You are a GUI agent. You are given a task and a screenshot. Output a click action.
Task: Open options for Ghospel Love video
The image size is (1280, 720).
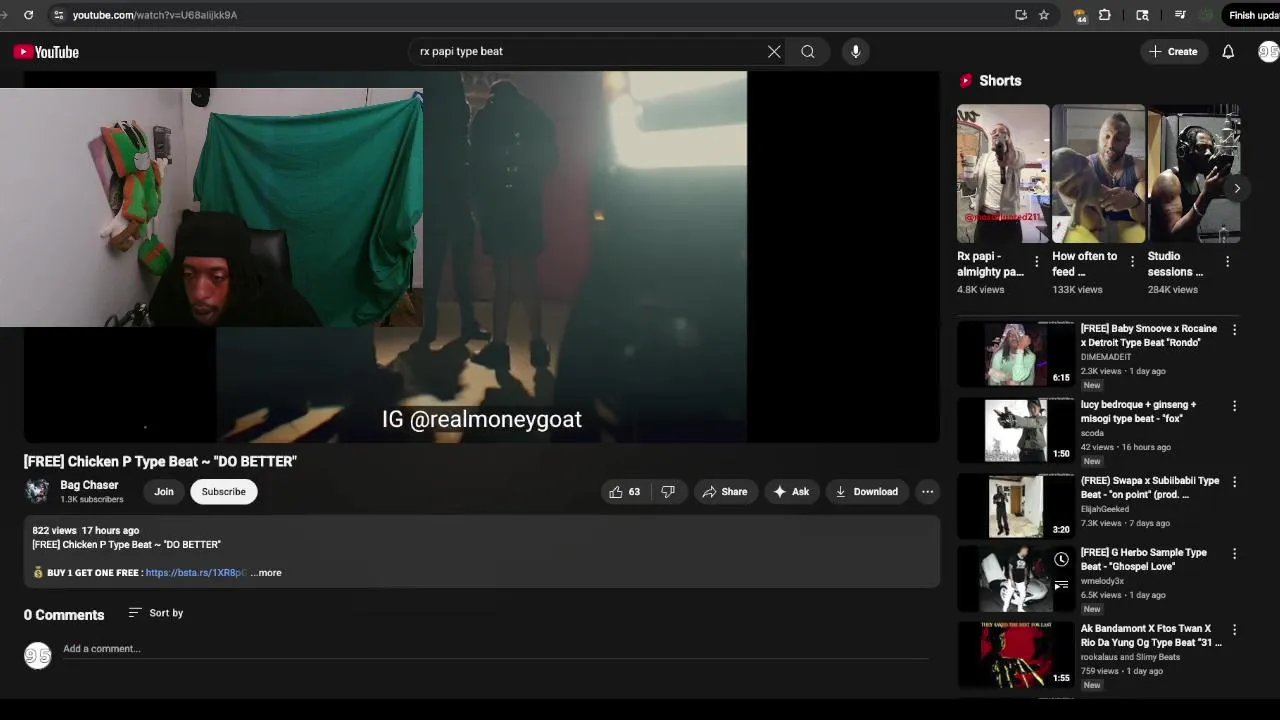tap(1234, 554)
